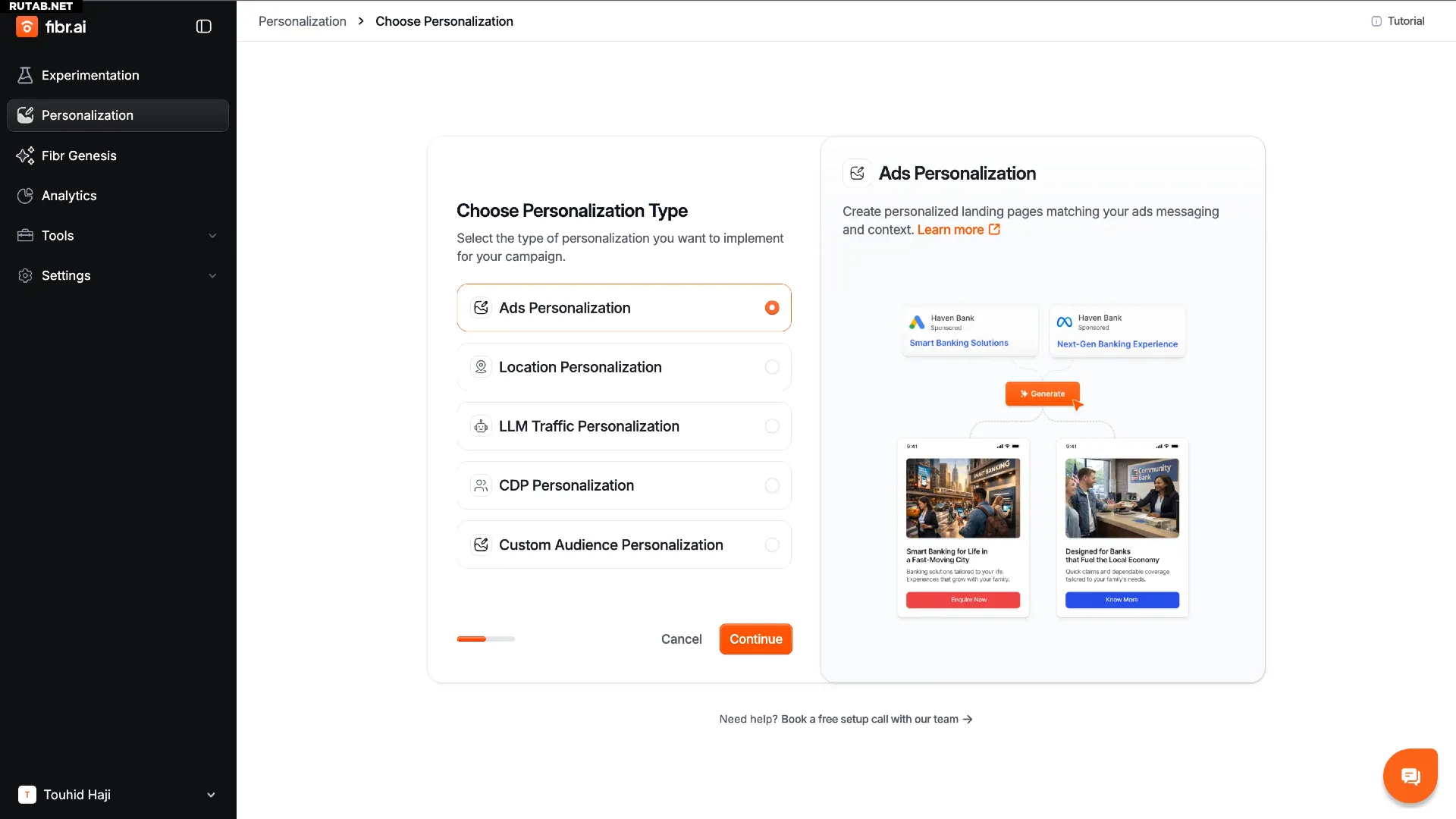Click the fibr.ai logo icon

tap(27, 27)
